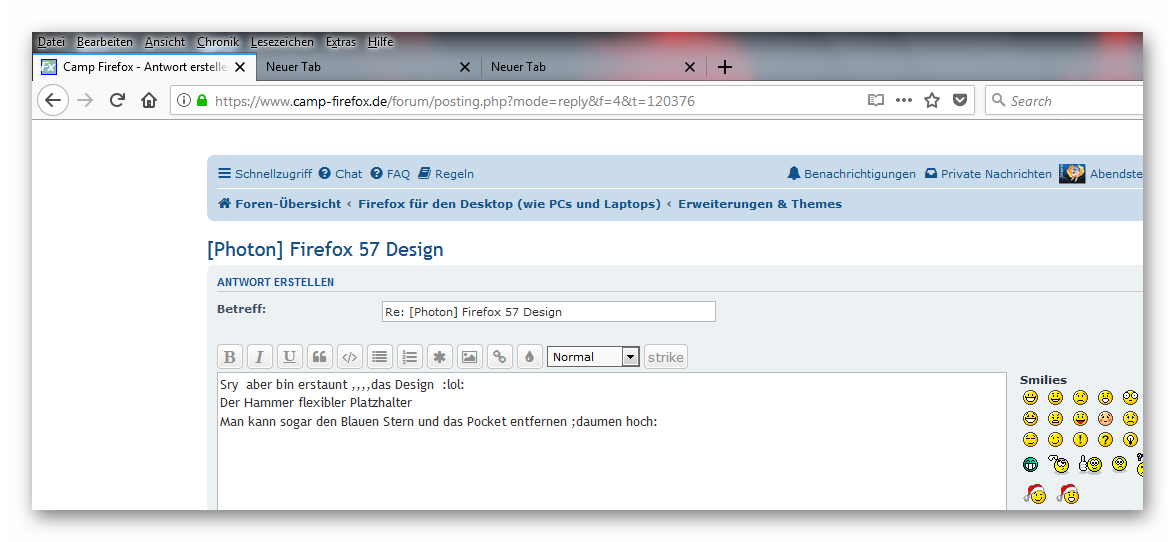Insert list item with asterisk button
1175x542 pixels.
(440, 357)
